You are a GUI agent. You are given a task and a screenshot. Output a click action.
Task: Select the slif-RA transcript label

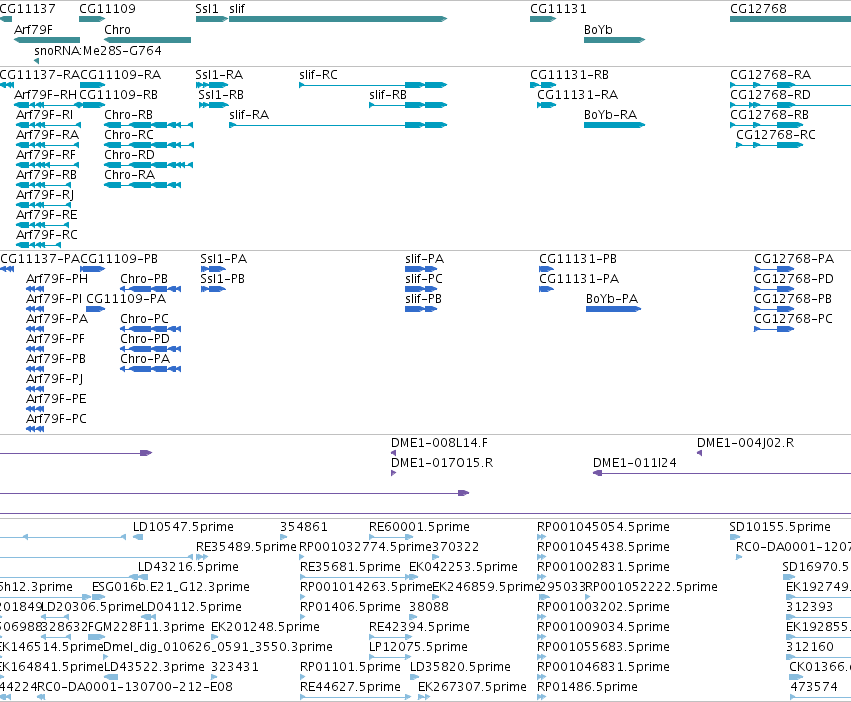click(249, 115)
